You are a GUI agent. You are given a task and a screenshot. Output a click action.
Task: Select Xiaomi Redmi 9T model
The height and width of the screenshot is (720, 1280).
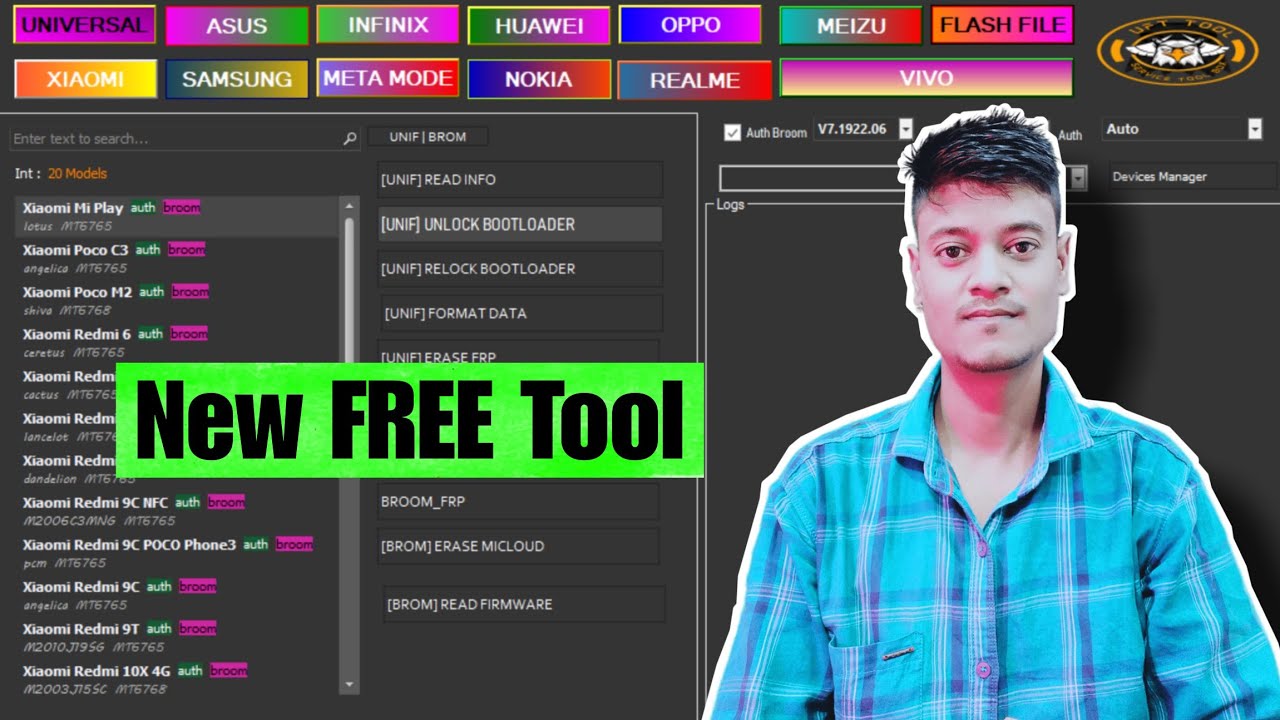point(178,637)
